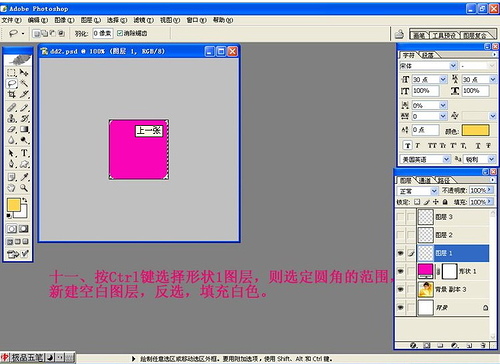The image size is (500, 364).
Task: Open the leading 30 点 dropdown
Action: click(x=493, y=79)
